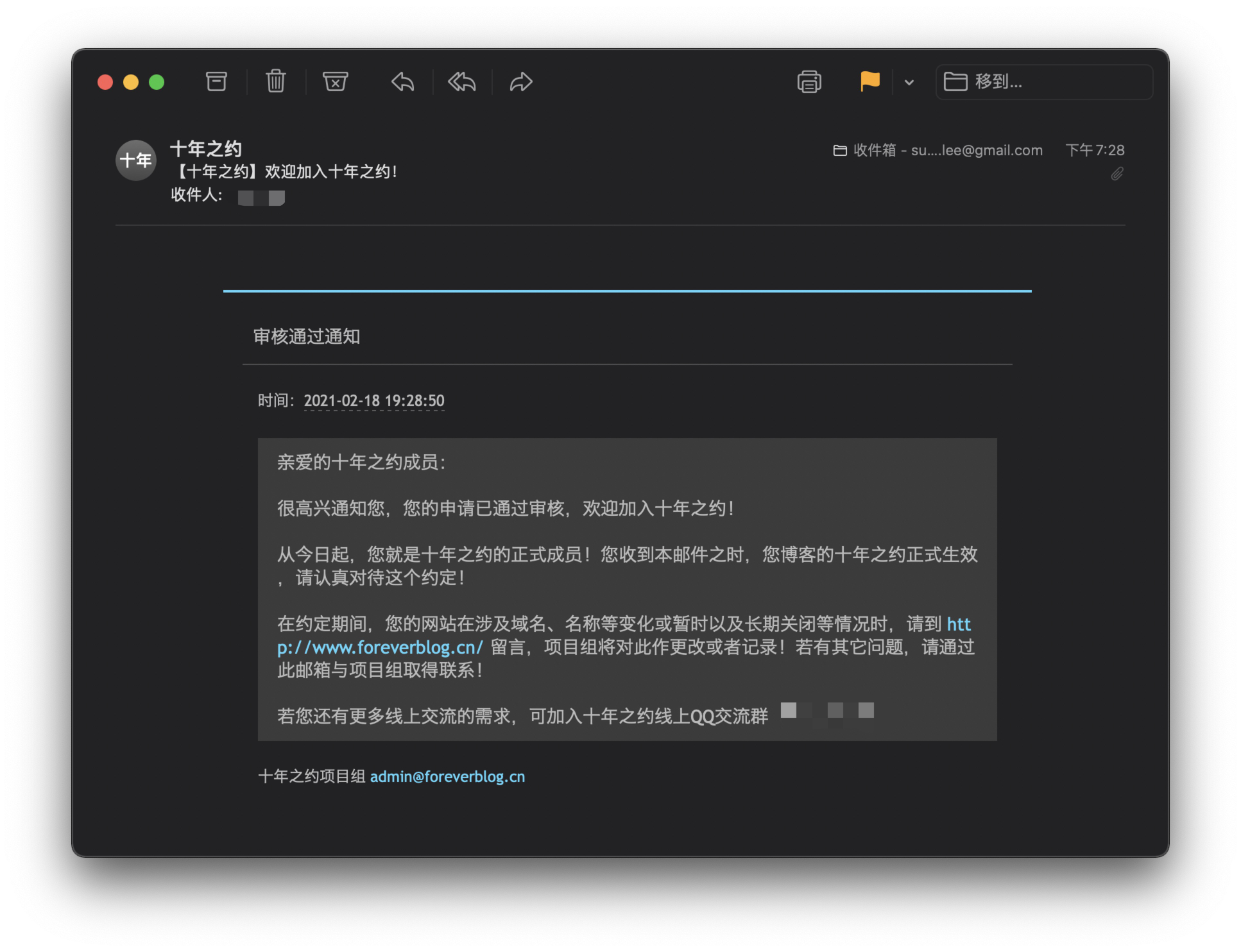1241x952 pixels.
Task: Toggle the orange flag on message
Action: pyautogui.click(x=869, y=81)
